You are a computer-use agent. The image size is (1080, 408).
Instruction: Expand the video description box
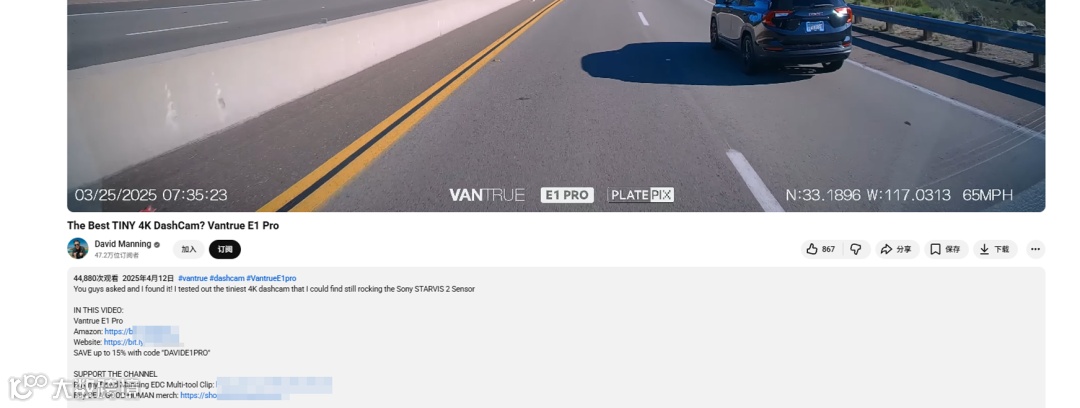pyautogui.click(x=556, y=338)
